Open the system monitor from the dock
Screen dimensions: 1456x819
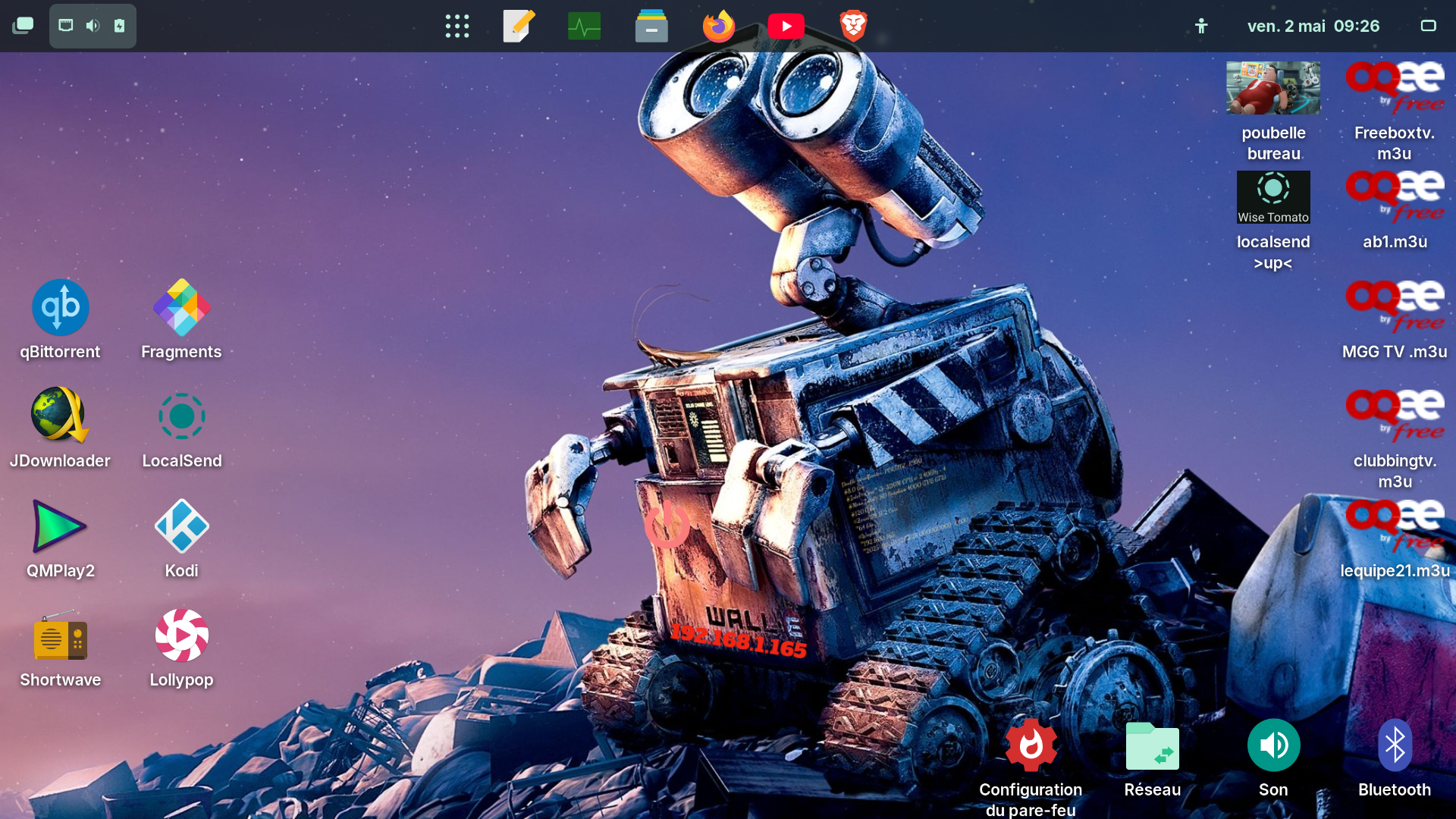pyautogui.click(x=584, y=26)
